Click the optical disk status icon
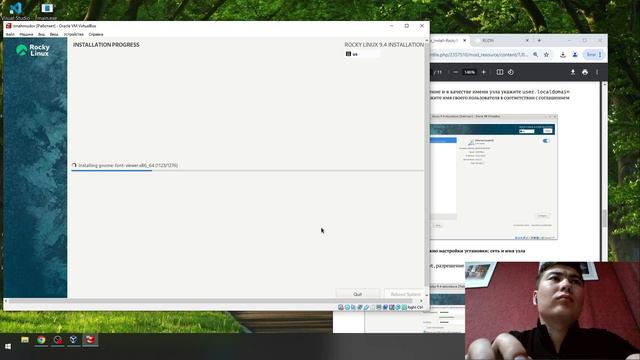This screenshot has height=360, width=640. coord(347,307)
